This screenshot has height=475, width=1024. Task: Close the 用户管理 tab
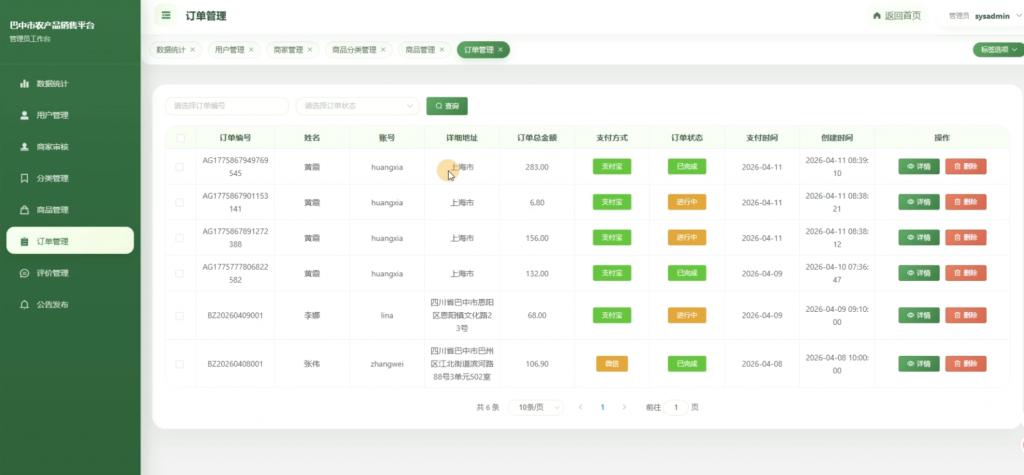tap(251, 50)
